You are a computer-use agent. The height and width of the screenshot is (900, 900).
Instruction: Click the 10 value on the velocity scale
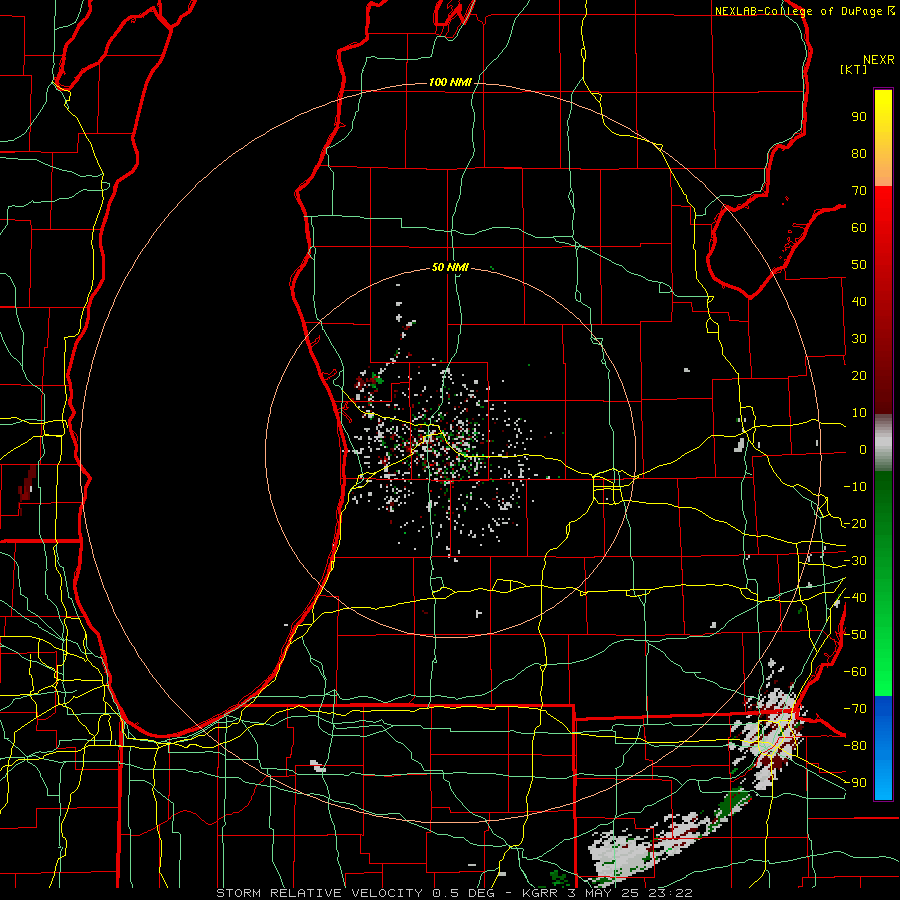tap(859, 413)
